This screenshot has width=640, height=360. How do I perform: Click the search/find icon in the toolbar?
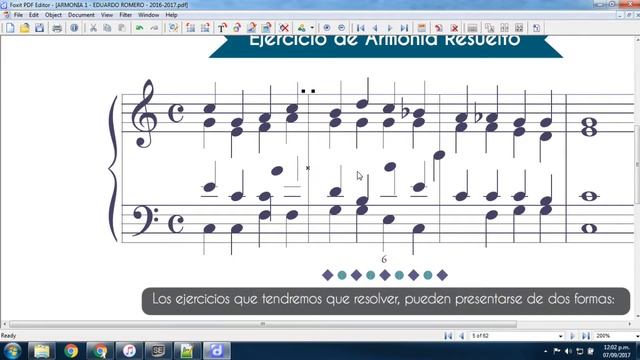[x=173, y=28]
